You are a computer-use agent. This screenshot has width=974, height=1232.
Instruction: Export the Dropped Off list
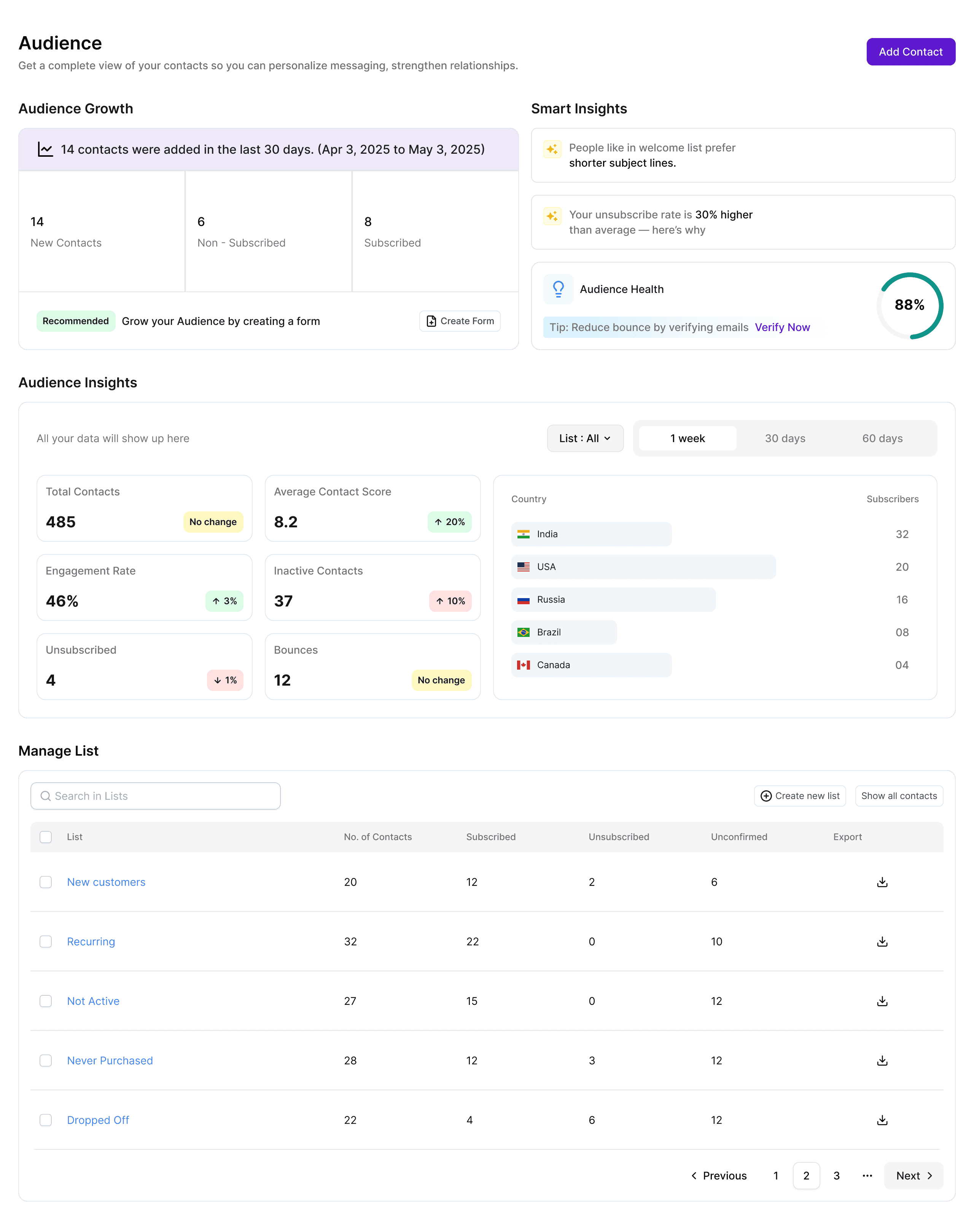[x=882, y=1120]
